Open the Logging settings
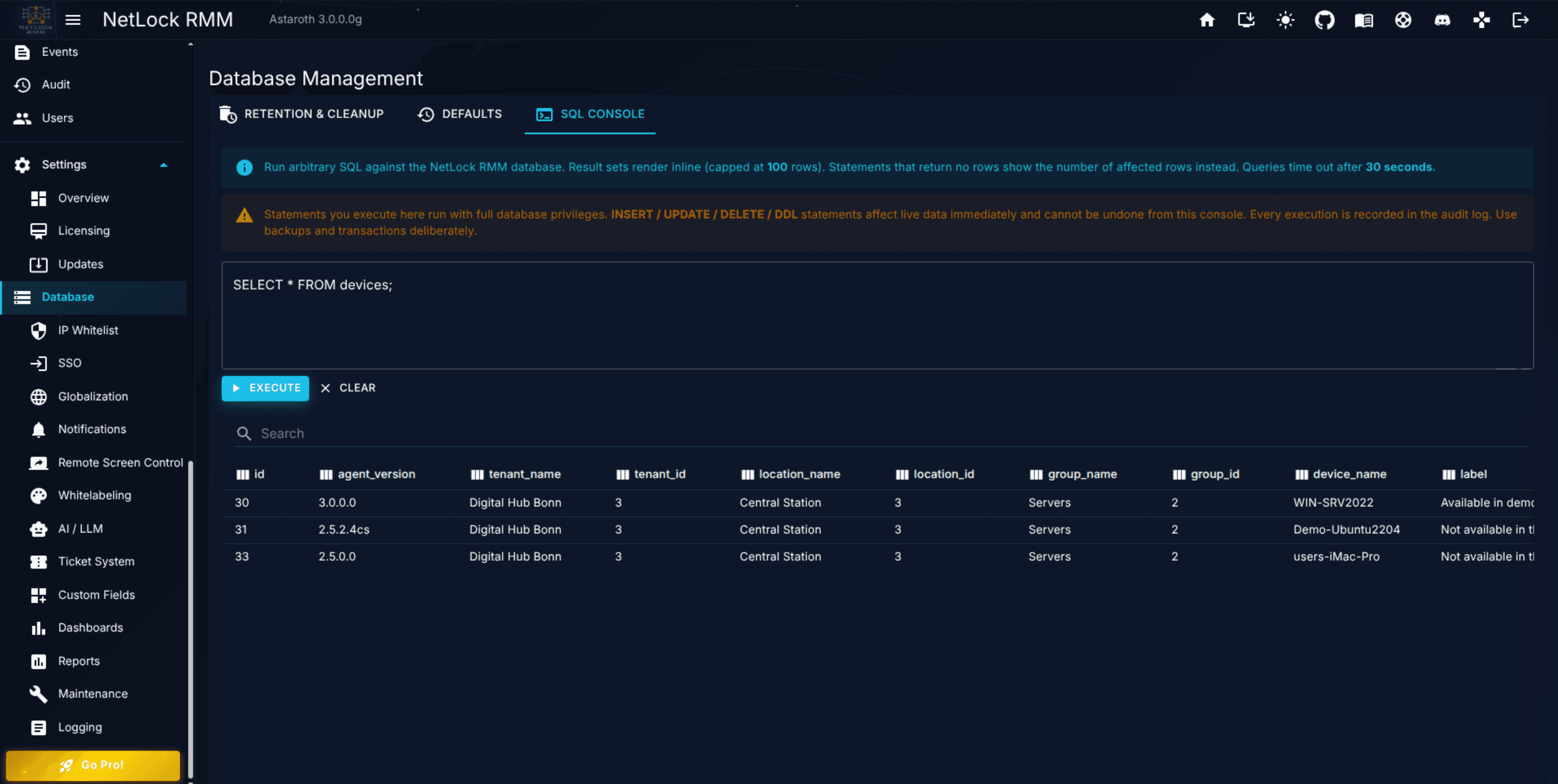Screen dimensions: 1558x784 [94, 727]
